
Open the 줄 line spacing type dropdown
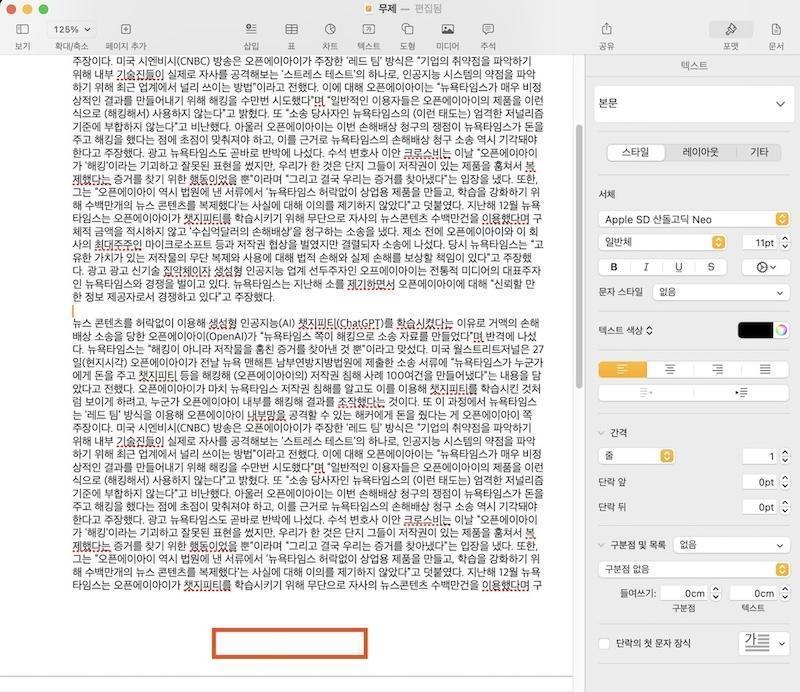636,456
